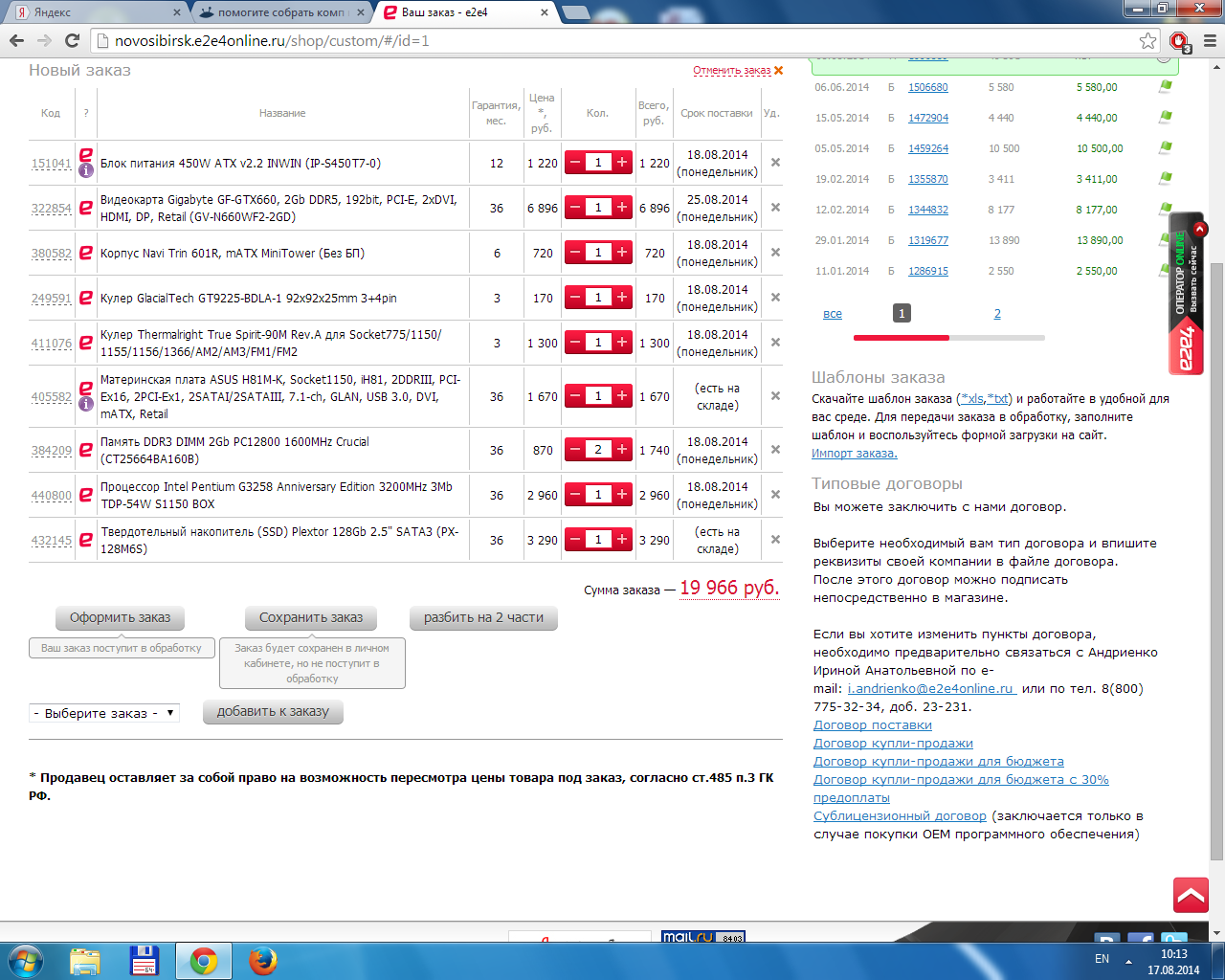Increase quantity of Gigabyte GF-GTX660 video card
This screenshot has height=980, width=1225.
point(622,208)
